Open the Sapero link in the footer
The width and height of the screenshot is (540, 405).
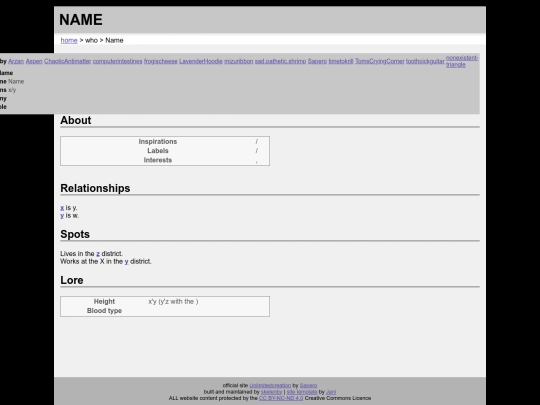(308, 385)
